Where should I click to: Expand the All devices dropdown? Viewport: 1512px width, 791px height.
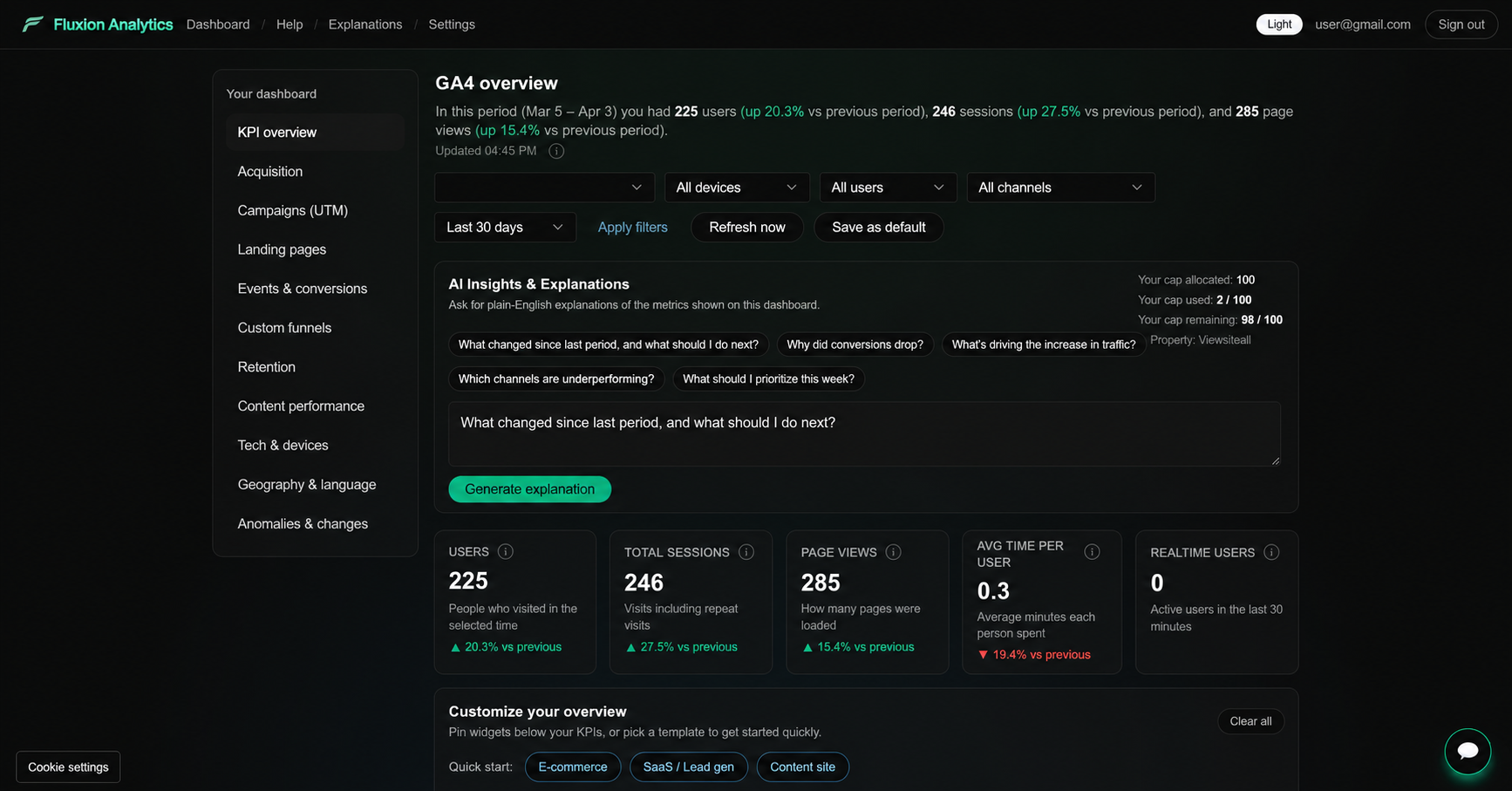click(x=737, y=188)
